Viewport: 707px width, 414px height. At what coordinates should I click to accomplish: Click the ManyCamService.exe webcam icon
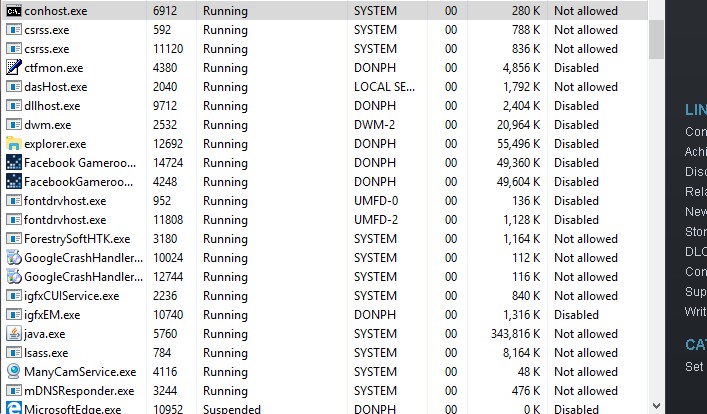pos(14,371)
